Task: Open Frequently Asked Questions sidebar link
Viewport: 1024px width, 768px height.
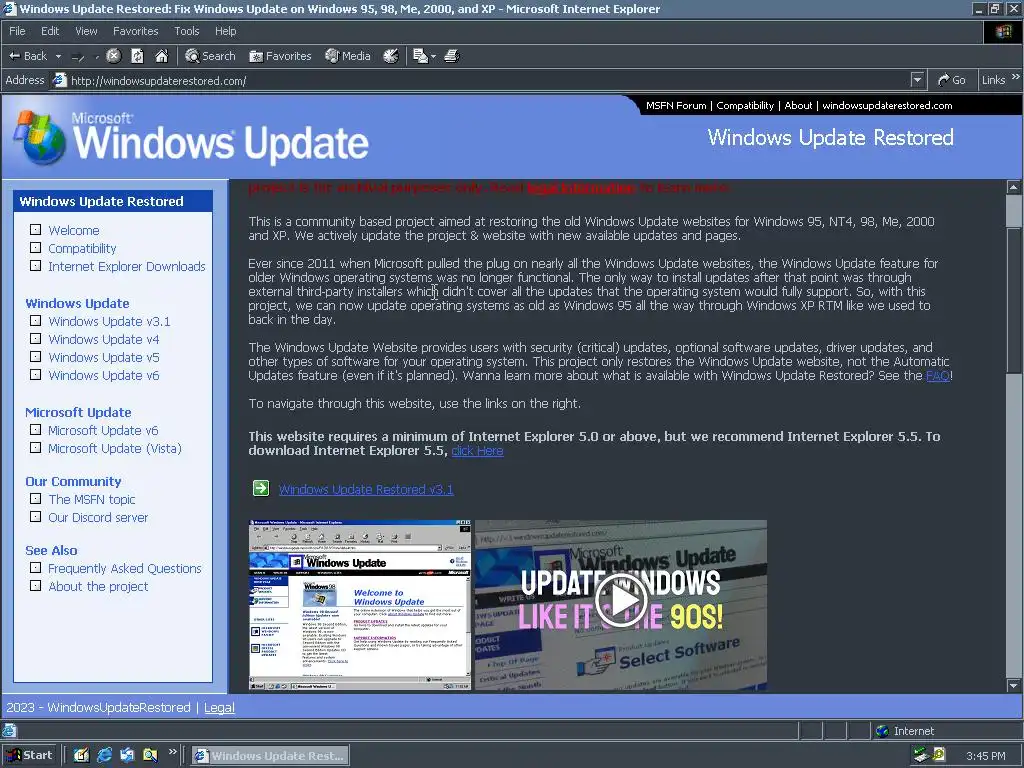Action: [x=125, y=569]
